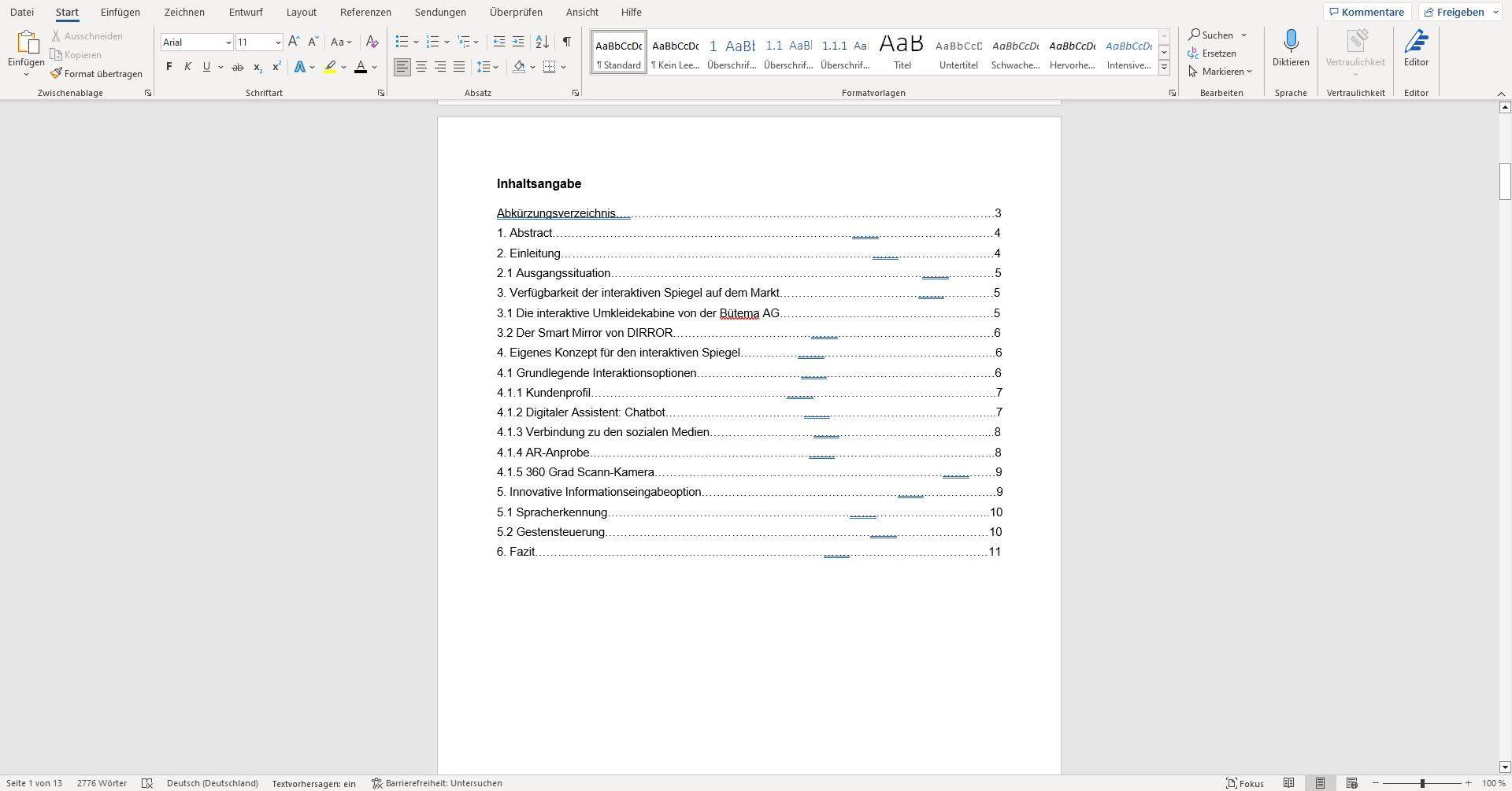
Task: Toggle strikethrough text formatting
Action: (237, 67)
